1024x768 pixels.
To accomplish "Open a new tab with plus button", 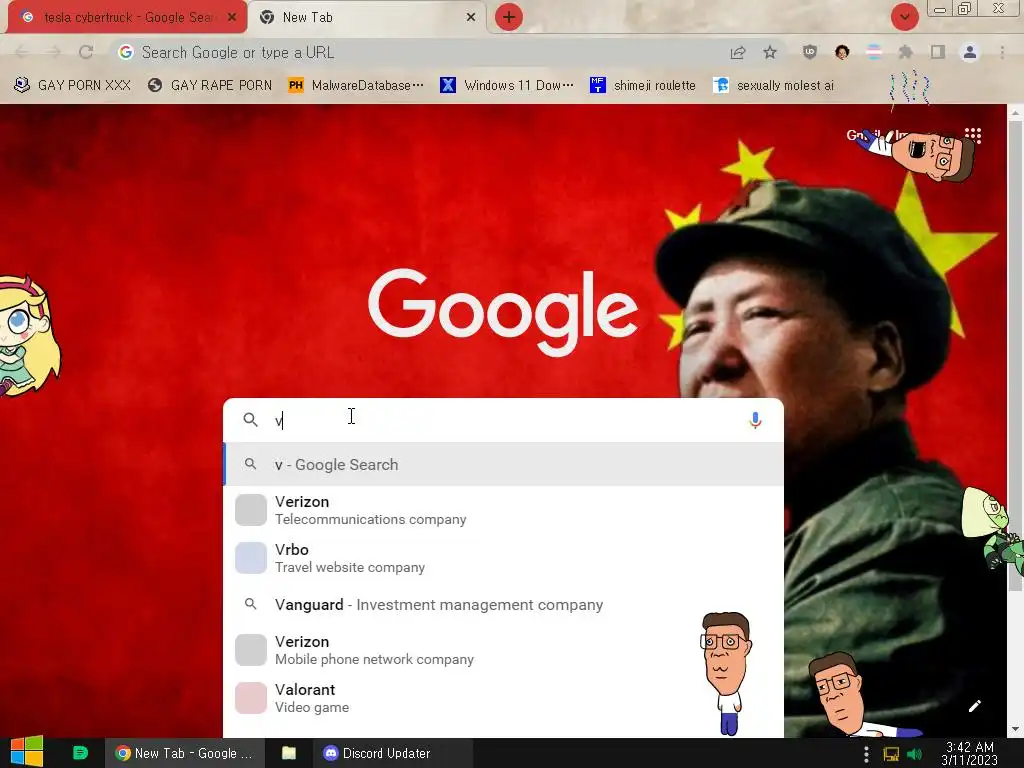I will coord(509,17).
